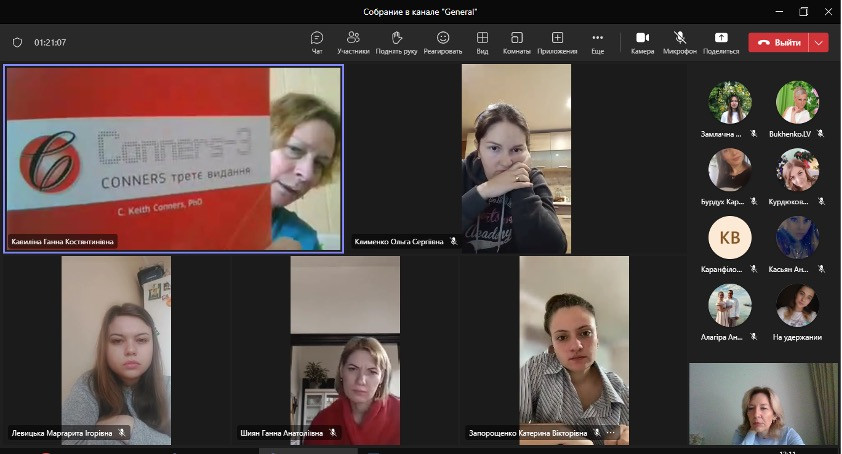Select Шиян Ганна Анатоліївна's video tile
Image resolution: width=842 pixels, height=454 pixels.
(345, 350)
